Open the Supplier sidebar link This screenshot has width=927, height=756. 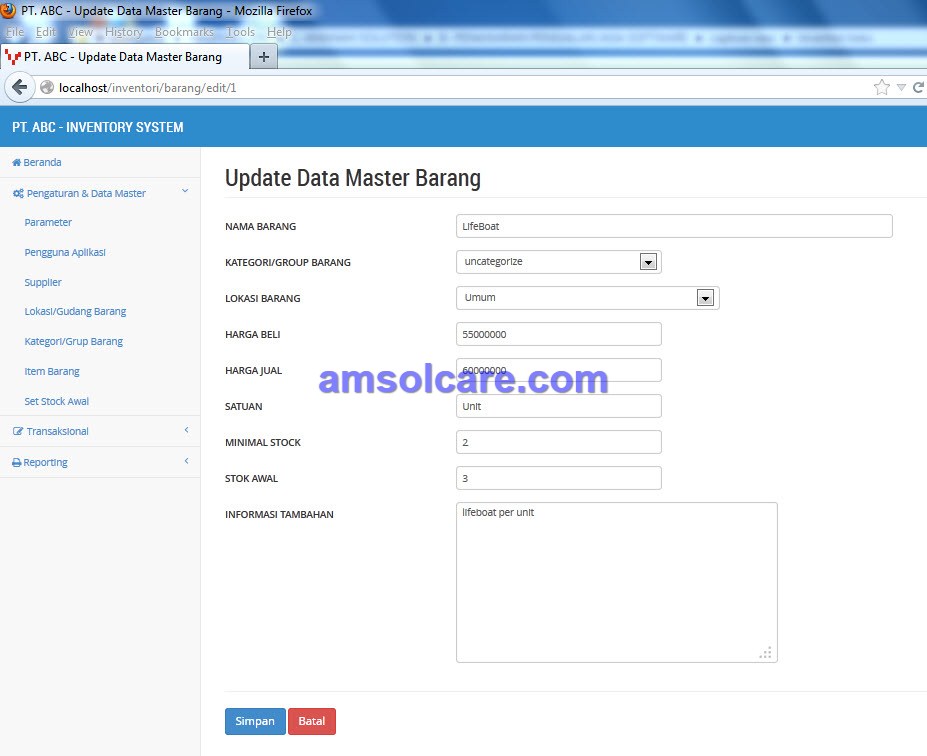coord(43,283)
